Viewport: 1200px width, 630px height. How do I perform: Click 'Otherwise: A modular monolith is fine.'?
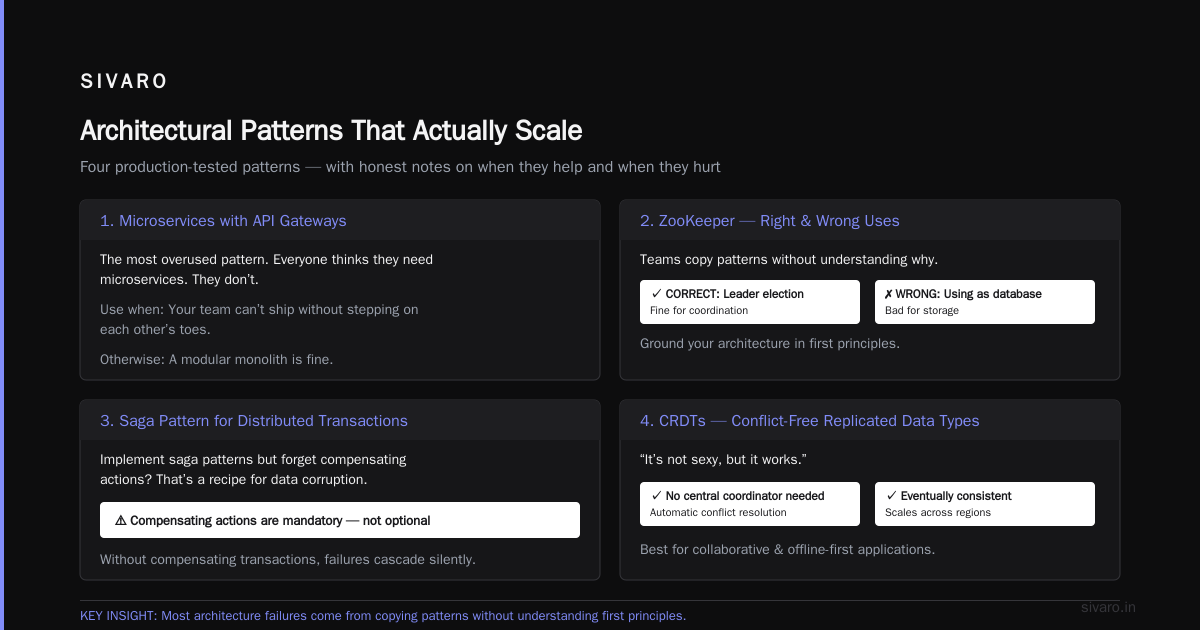click(x=216, y=359)
